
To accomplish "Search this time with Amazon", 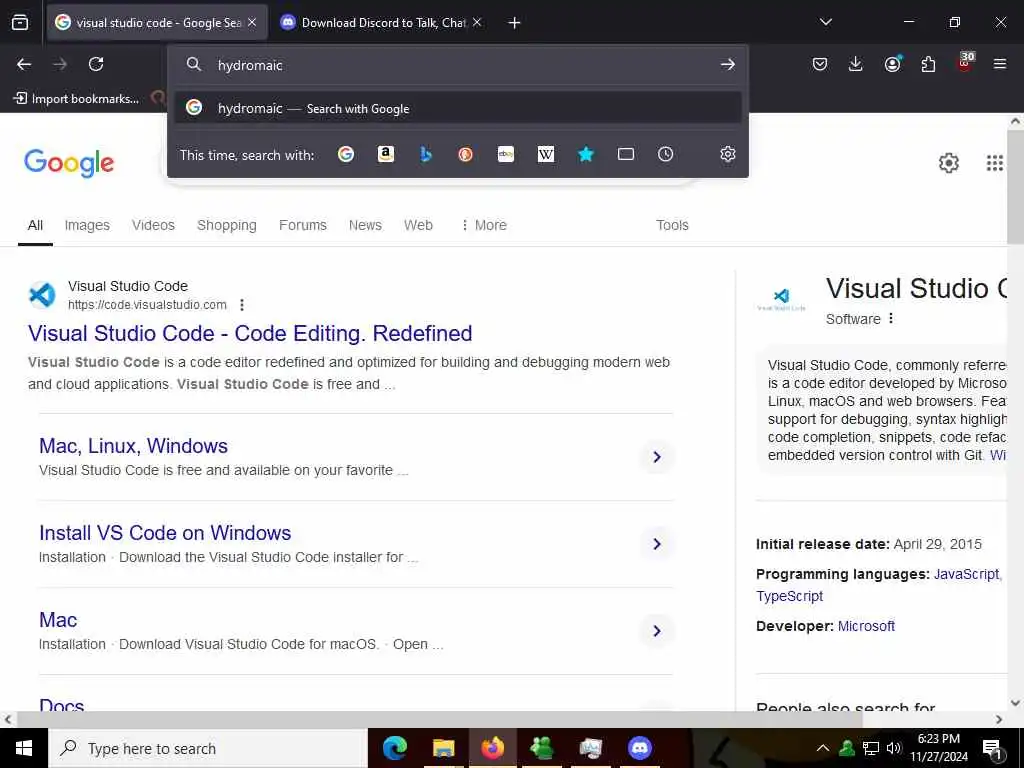I will pos(386,154).
